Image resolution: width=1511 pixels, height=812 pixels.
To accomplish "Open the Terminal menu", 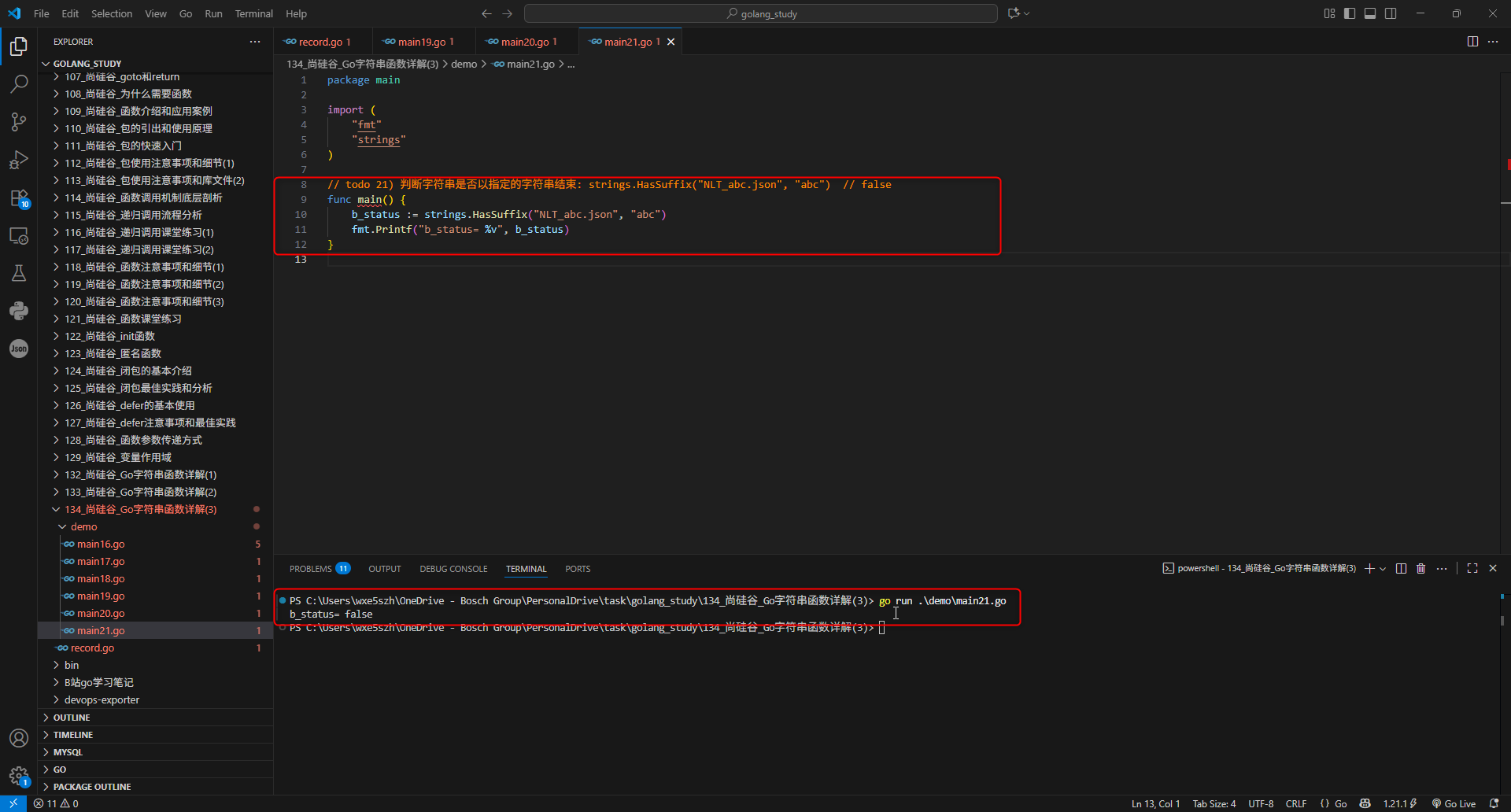I will 253,13.
